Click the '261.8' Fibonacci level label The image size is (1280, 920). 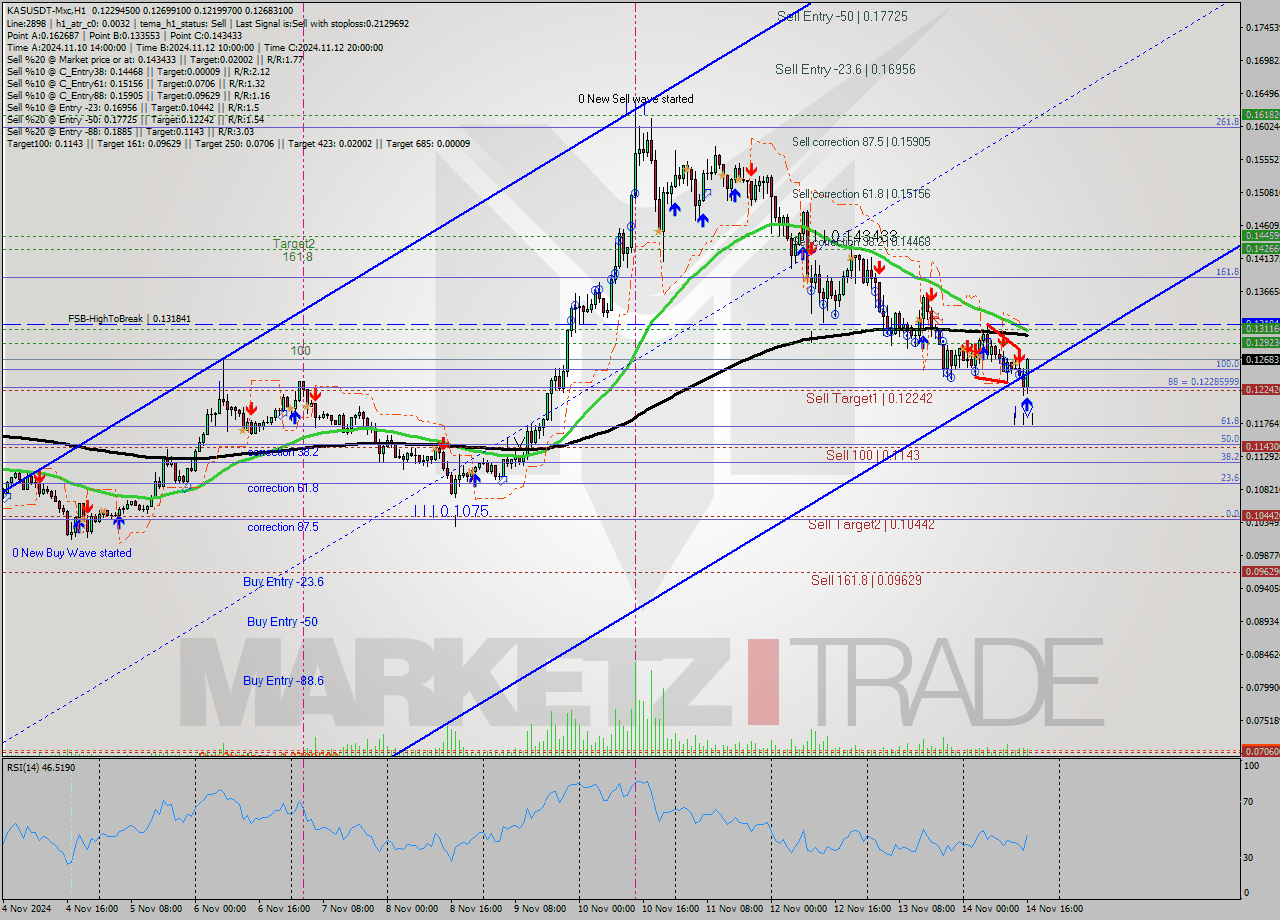[1228, 121]
